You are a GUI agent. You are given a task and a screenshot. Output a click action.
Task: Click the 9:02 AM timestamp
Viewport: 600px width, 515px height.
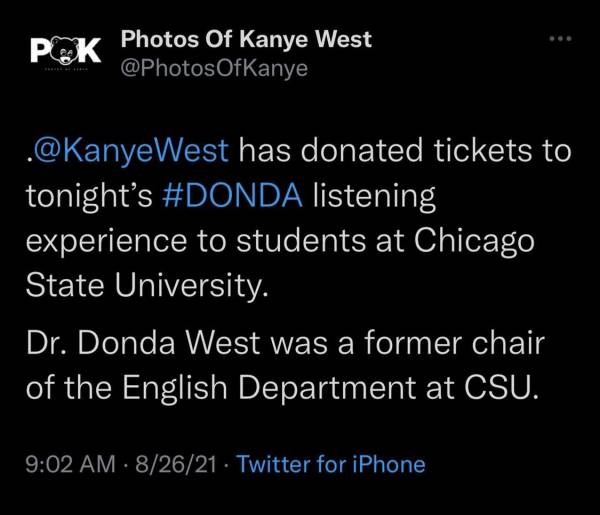pyautogui.click(x=69, y=464)
